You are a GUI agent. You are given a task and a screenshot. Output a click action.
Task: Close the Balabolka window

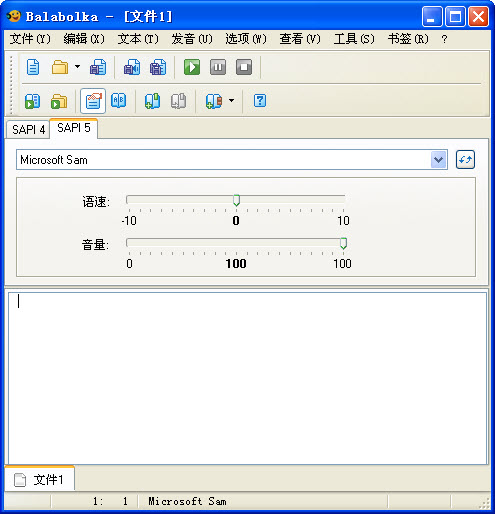click(x=478, y=16)
